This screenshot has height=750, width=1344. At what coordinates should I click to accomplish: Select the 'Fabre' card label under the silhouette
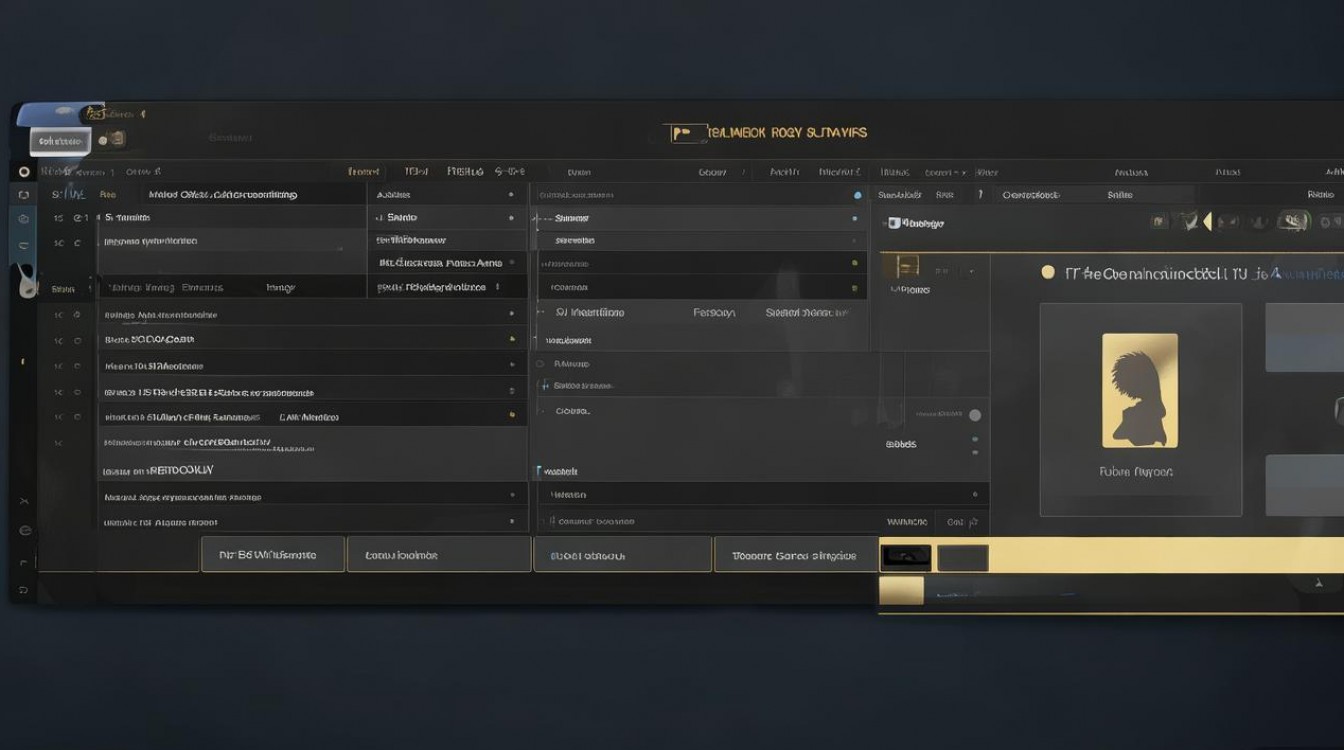(1135, 472)
